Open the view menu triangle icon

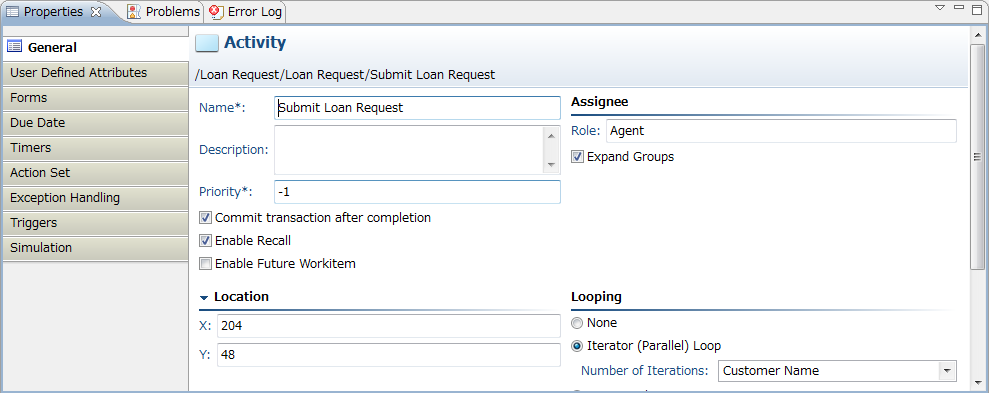pos(940,8)
